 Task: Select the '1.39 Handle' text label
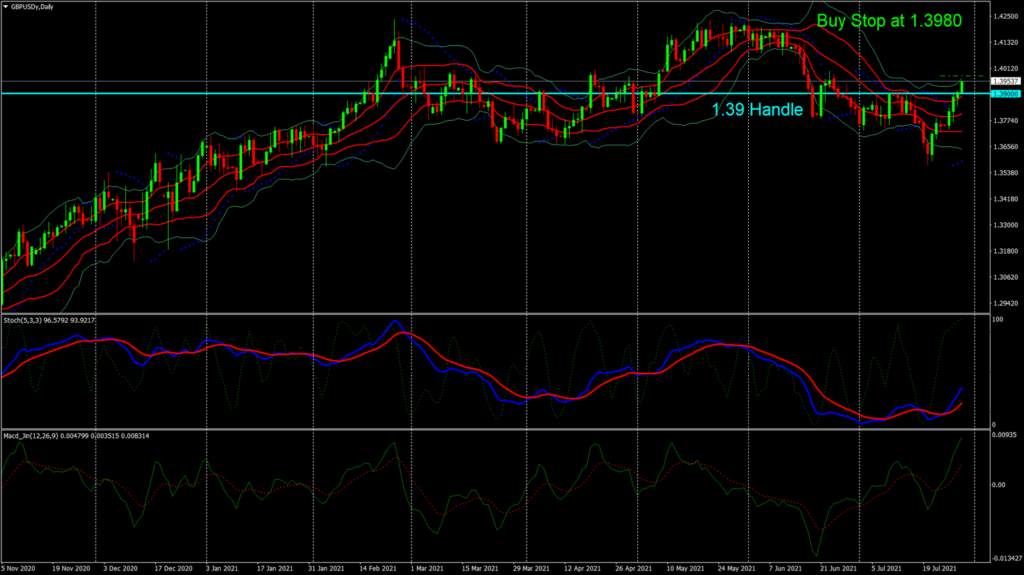(x=757, y=109)
